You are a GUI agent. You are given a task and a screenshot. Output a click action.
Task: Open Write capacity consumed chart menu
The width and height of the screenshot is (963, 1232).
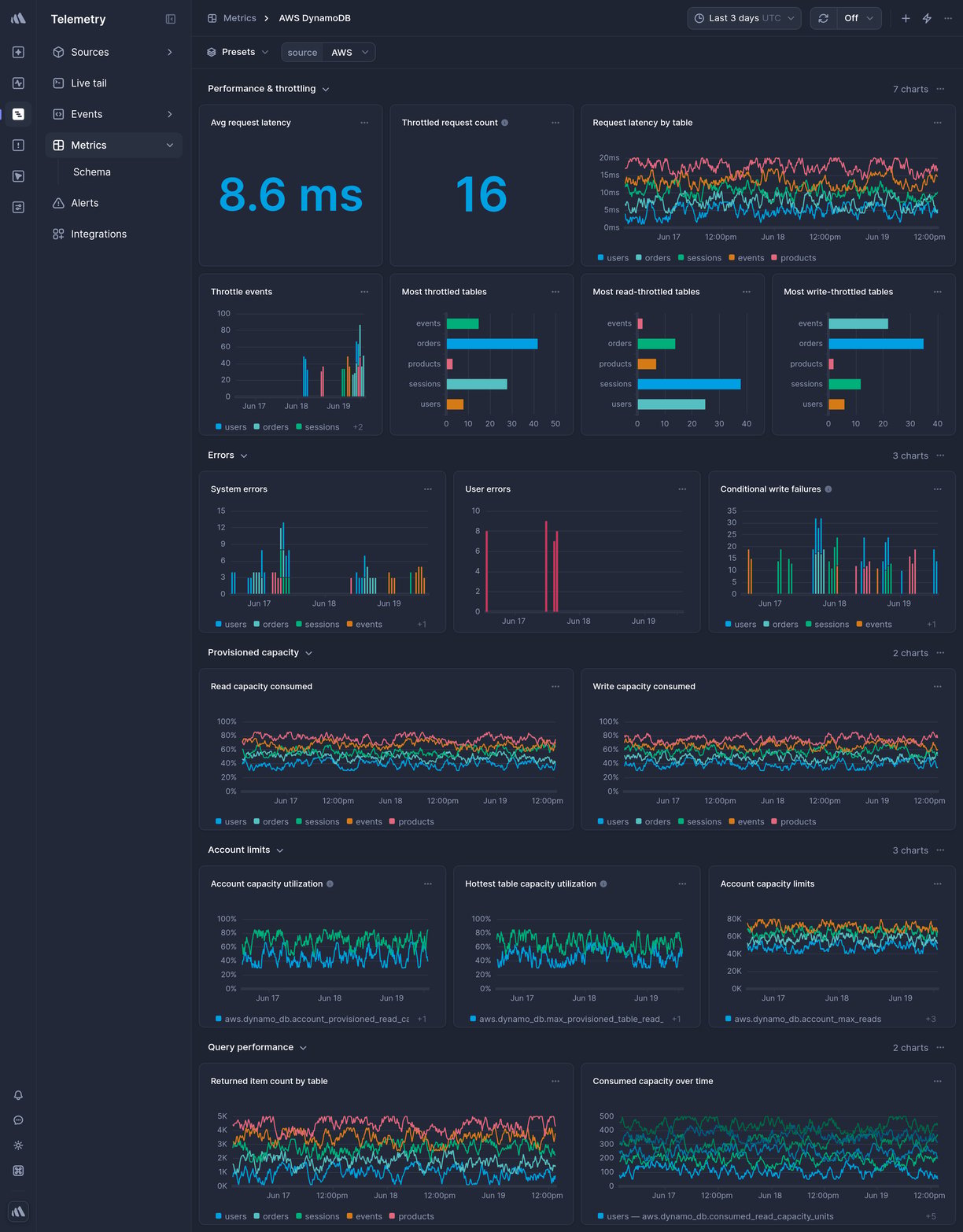(937, 687)
